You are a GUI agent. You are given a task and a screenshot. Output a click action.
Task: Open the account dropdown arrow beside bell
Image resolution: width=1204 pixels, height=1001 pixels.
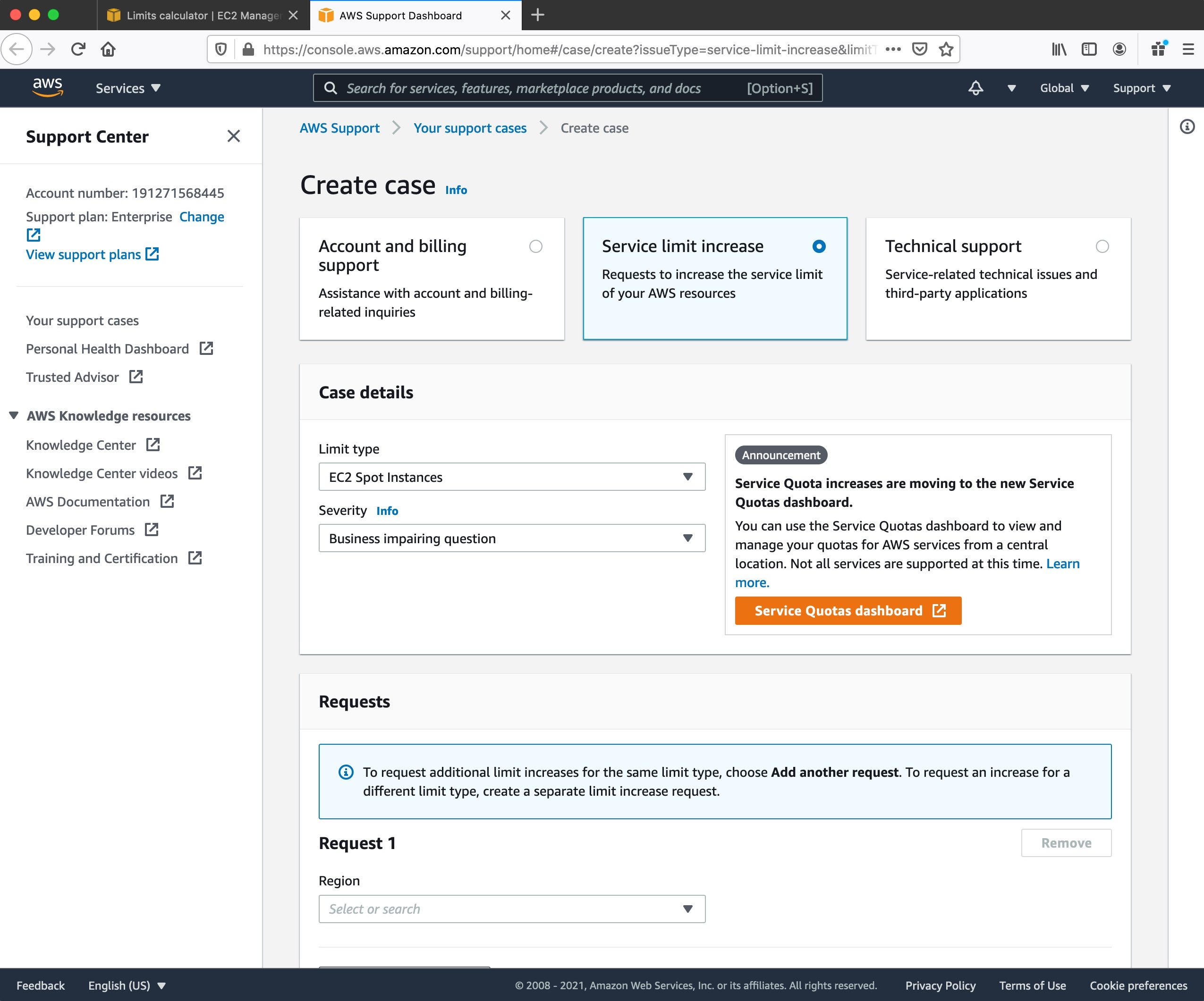tap(1011, 88)
